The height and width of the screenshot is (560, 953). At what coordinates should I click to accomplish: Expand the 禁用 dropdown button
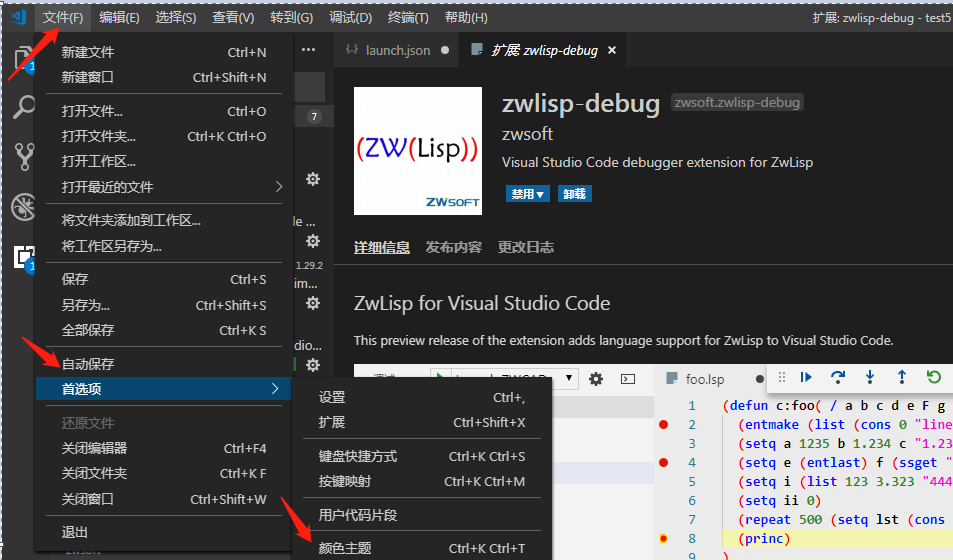[x=528, y=194]
